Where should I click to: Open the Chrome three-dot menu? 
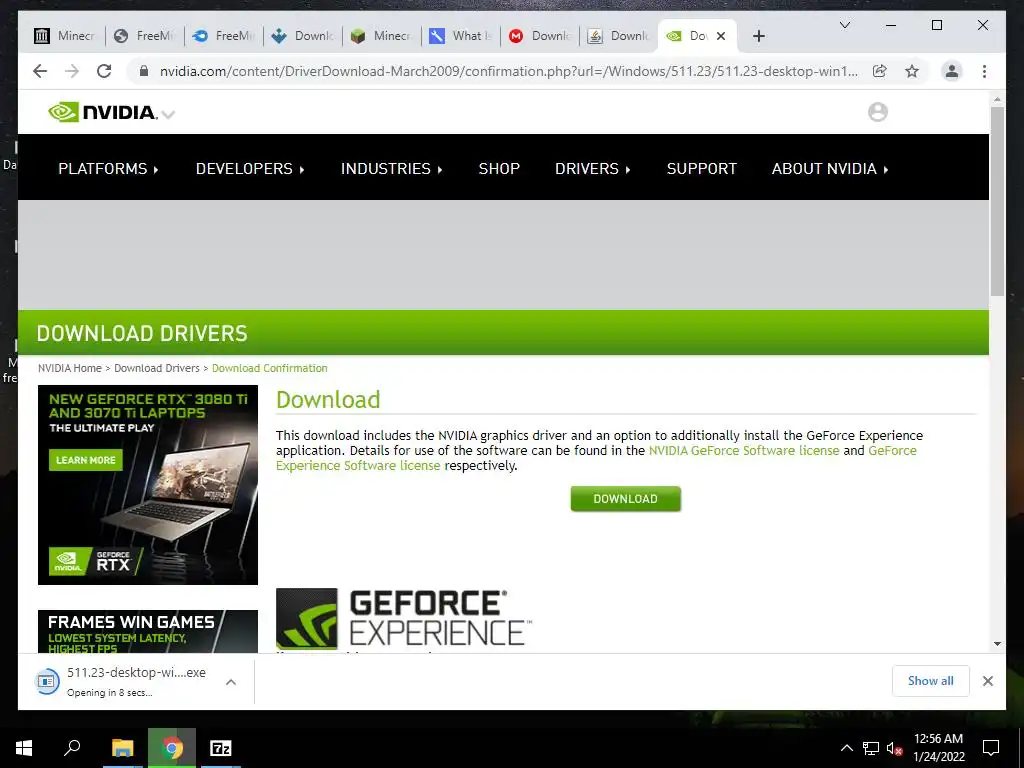pos(984,71)
